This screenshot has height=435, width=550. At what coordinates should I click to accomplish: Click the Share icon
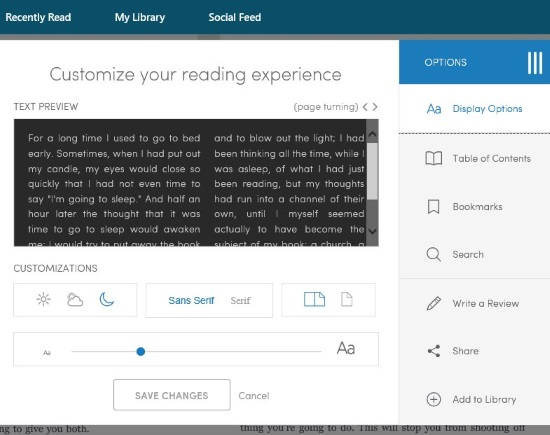click(x=434, y=351)
